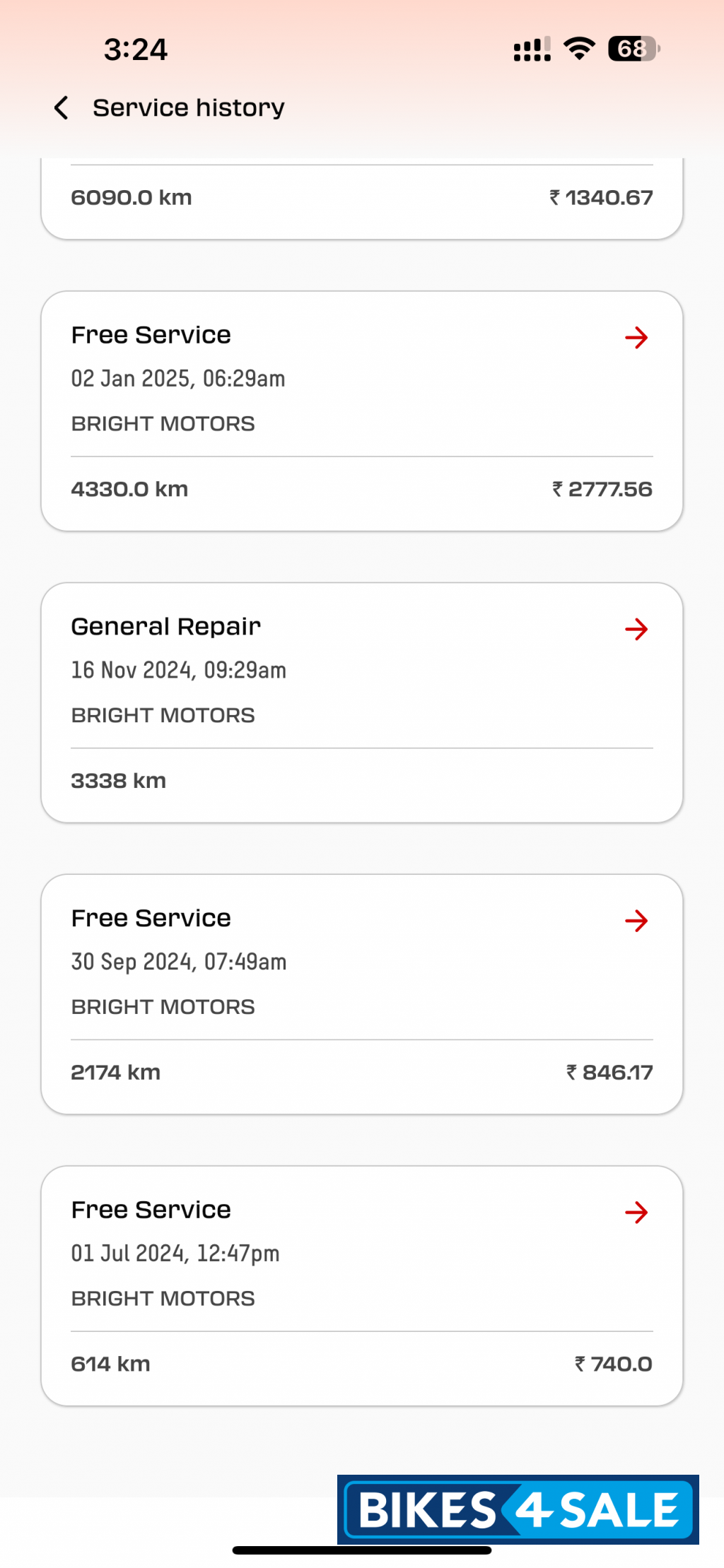This screenshot has width=724, height=1568.
Task: Tap the ₹ 740.0 amount
Action: pyautogui.click(x=614, y=1364)
